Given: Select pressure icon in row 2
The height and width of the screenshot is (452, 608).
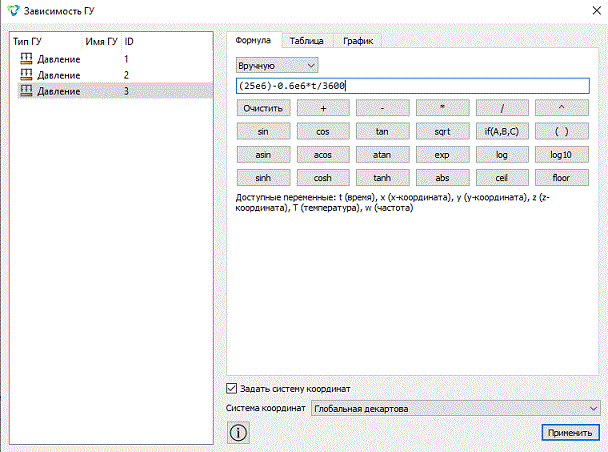Looking at the screenshot, I should tap(26, 74).
